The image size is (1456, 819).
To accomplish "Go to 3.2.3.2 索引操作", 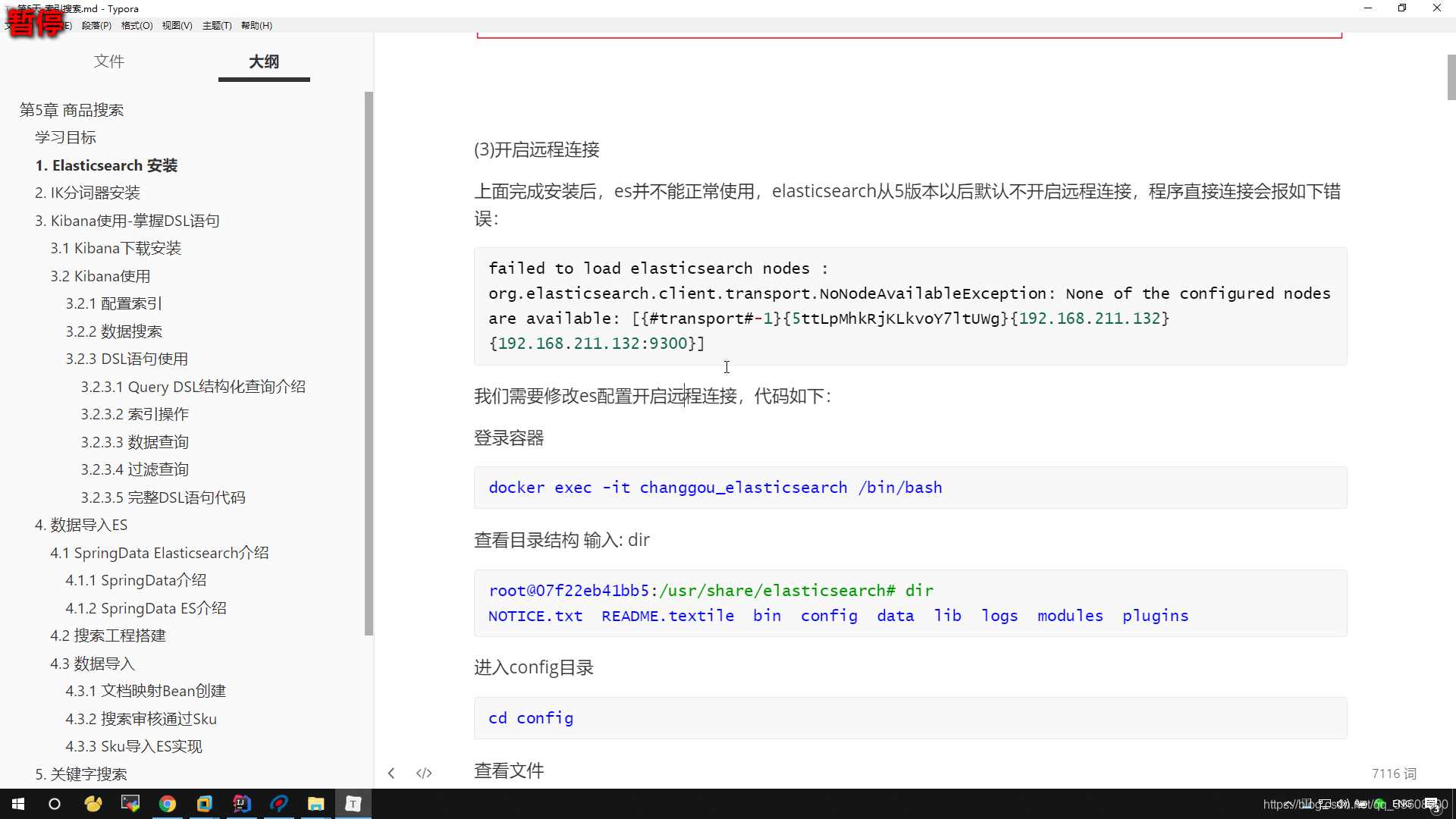I will [x=135, y=414].
